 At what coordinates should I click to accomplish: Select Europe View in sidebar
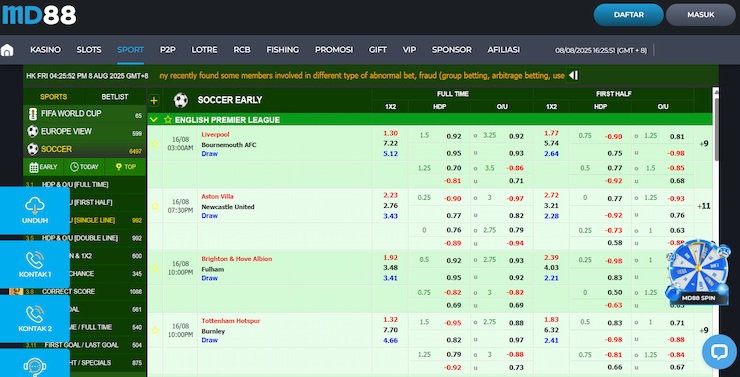84,132
